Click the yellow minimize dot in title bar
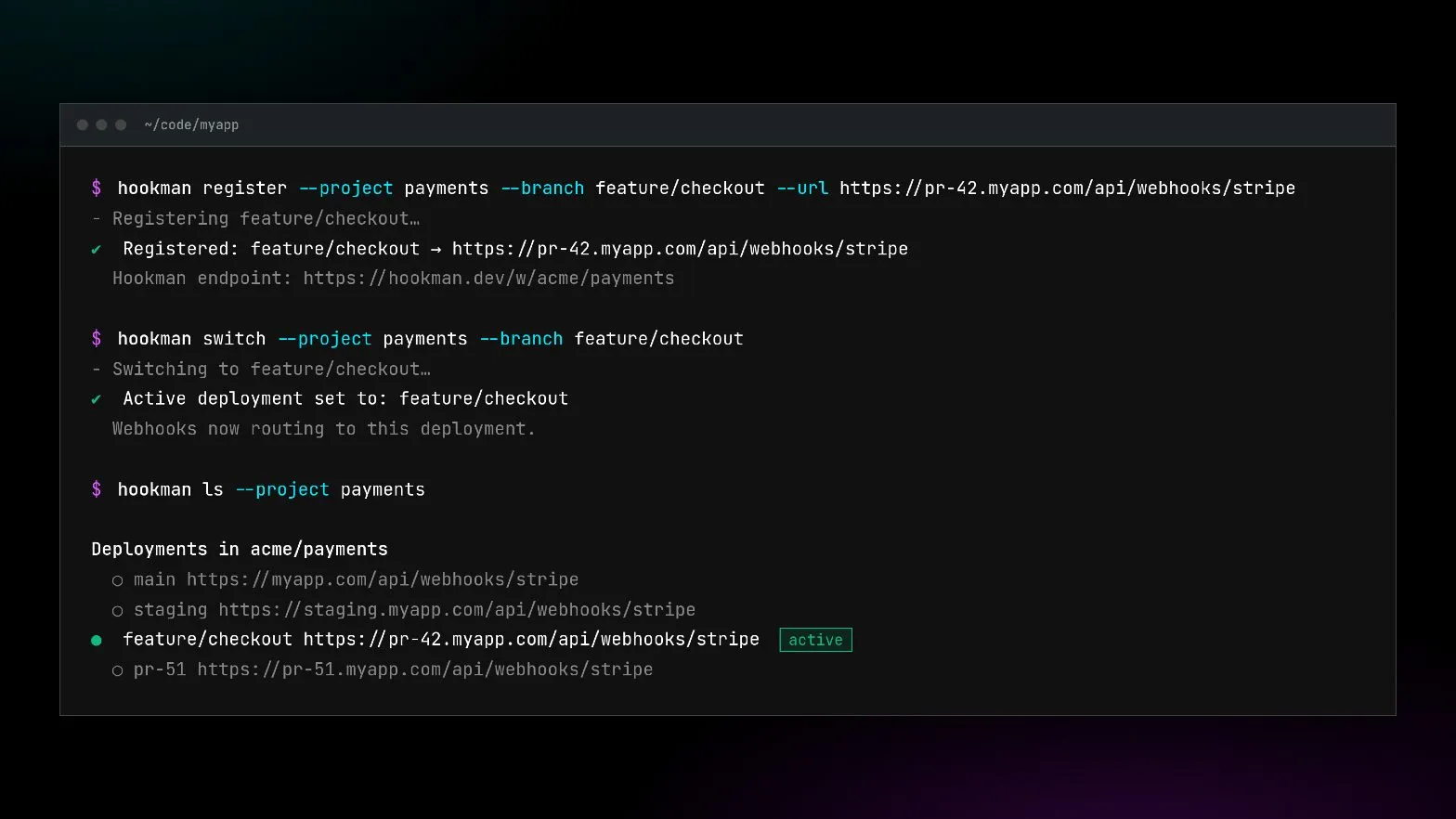 (101, 124)
